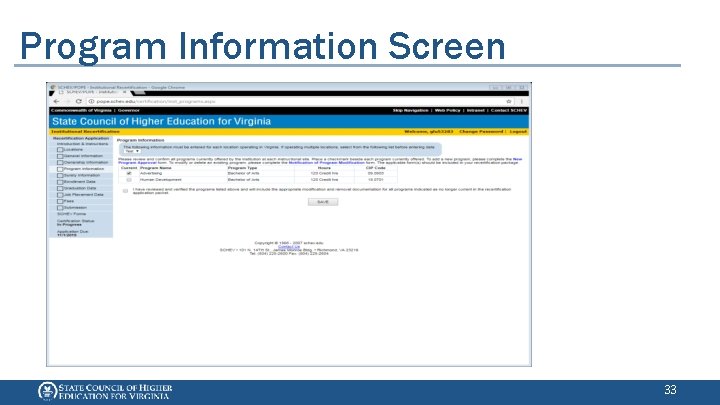The width and height of the screenshot is (720, 405).
Task: Click the SAVE button
Action: coord(323,202)
